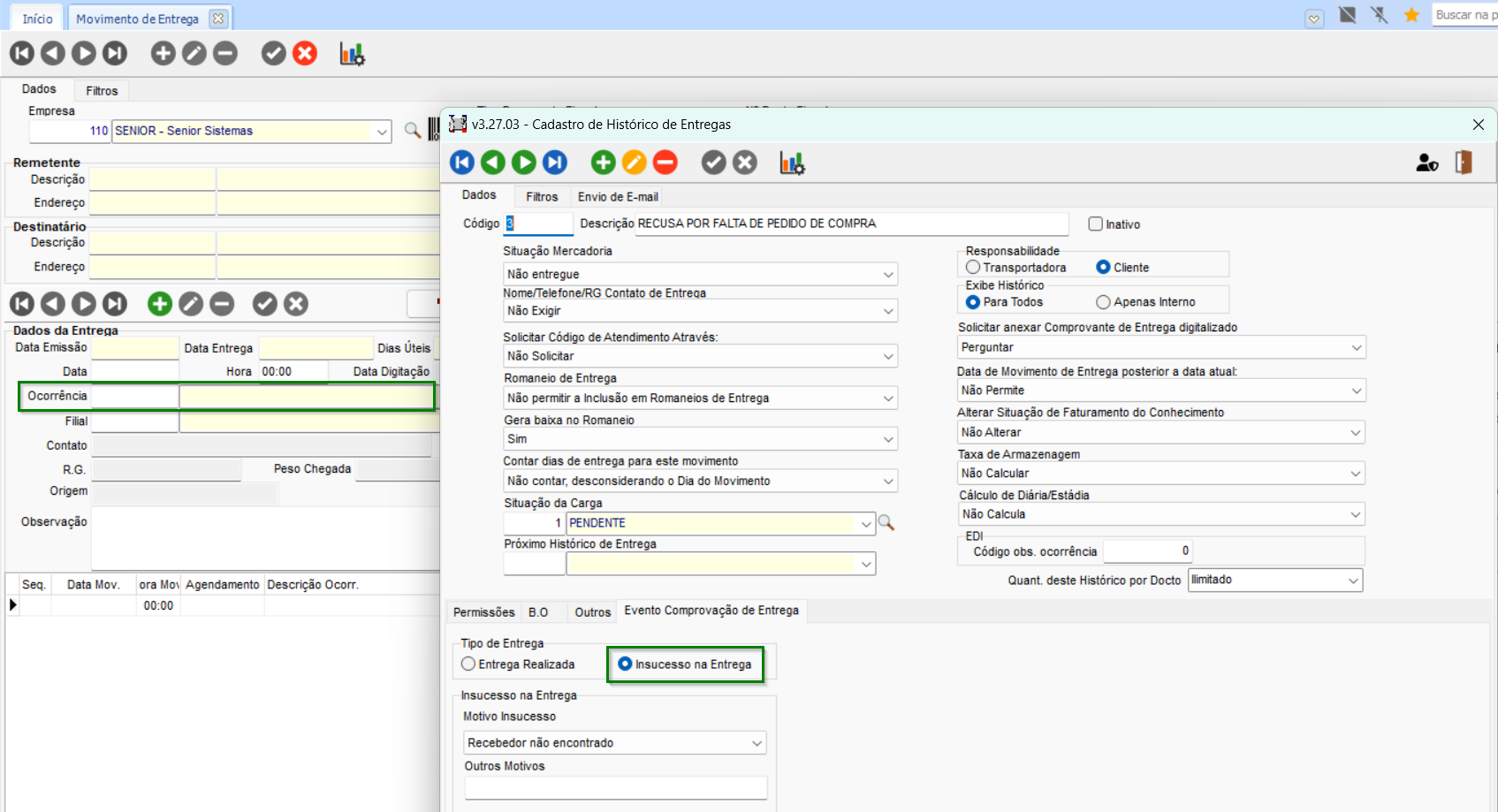Go to first record in Histórico de Entregas dialog
This screenshot has height=812, width=1498.
click(x=462, y=163)
